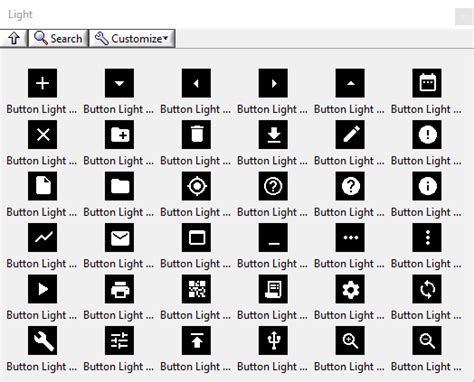Viewport: 474px width, 382px height.
Task: Open the Customize dropdown menu
Action: [x=132, y=38]
